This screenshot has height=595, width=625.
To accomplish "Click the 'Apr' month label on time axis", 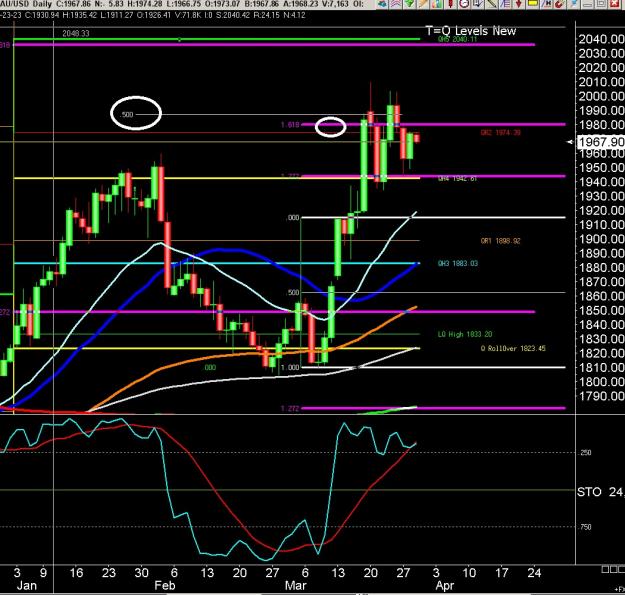I will pos(444,586).
